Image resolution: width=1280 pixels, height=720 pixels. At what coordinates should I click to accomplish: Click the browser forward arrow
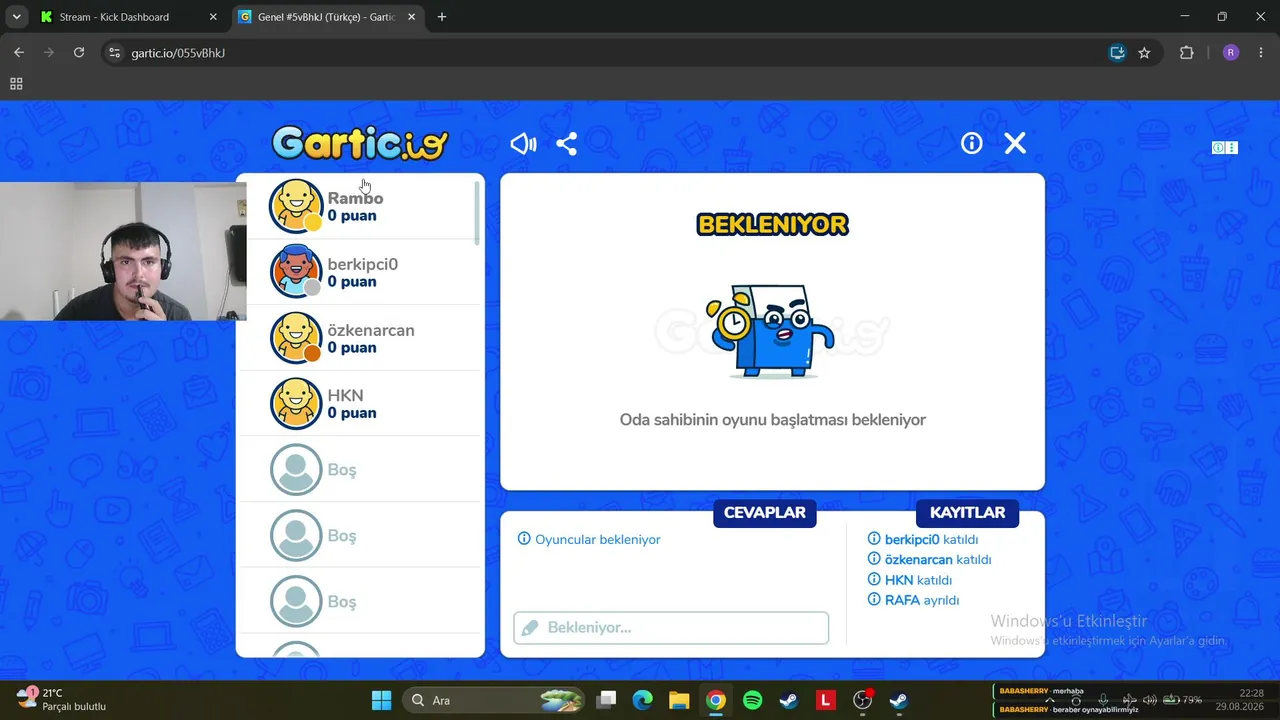[49, 53]
